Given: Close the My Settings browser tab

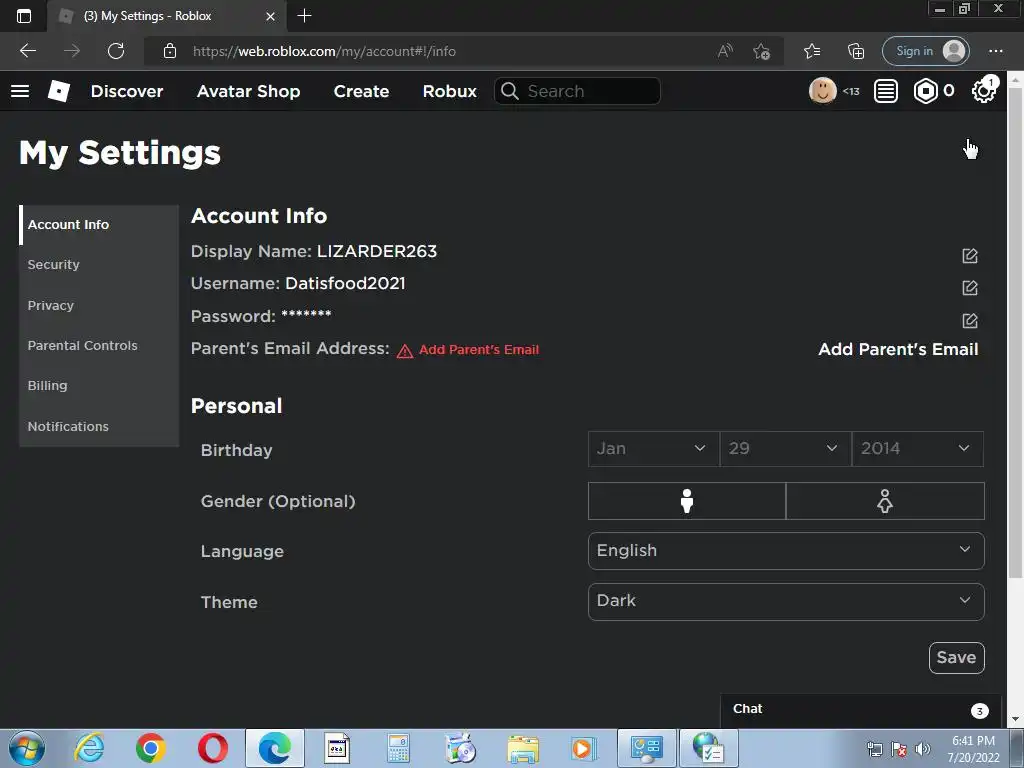Looking at the screenshot, I should (270, 16).
